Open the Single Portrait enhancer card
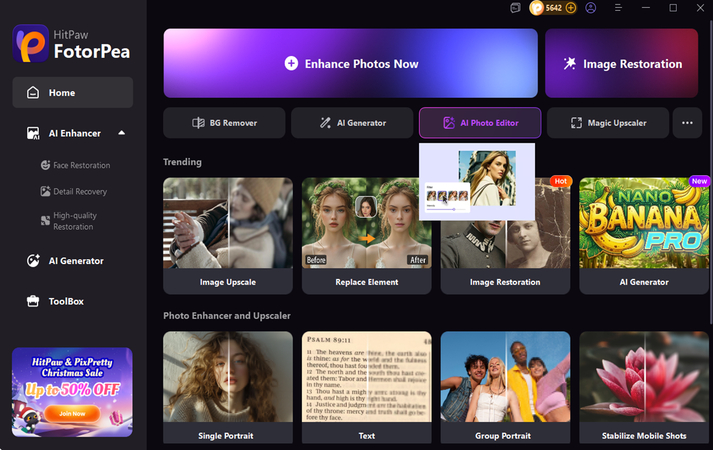This screenshot has width=713, height=450. coord(228,387)
